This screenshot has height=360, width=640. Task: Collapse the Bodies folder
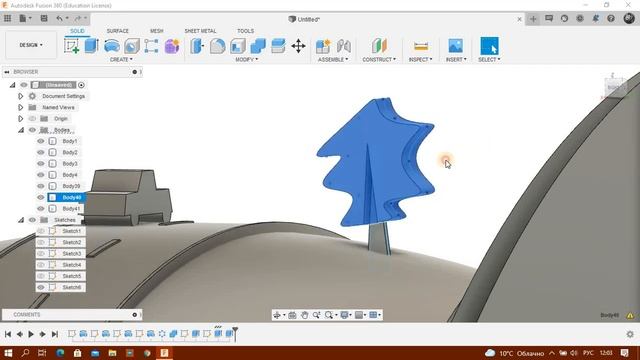point(21,130)
